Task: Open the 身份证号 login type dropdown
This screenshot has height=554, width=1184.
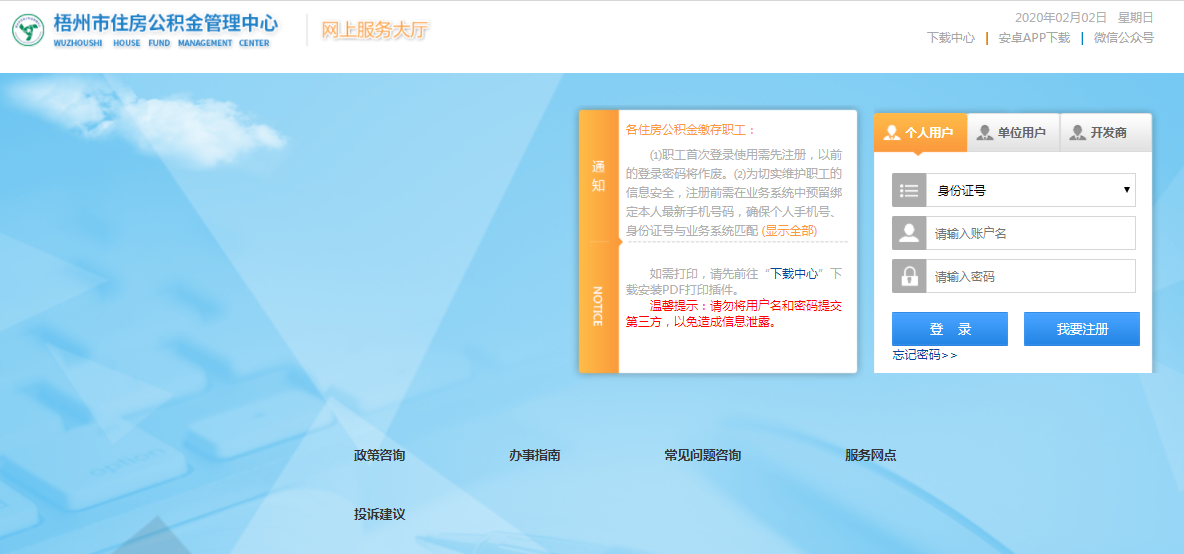Action: (1031, 190)
